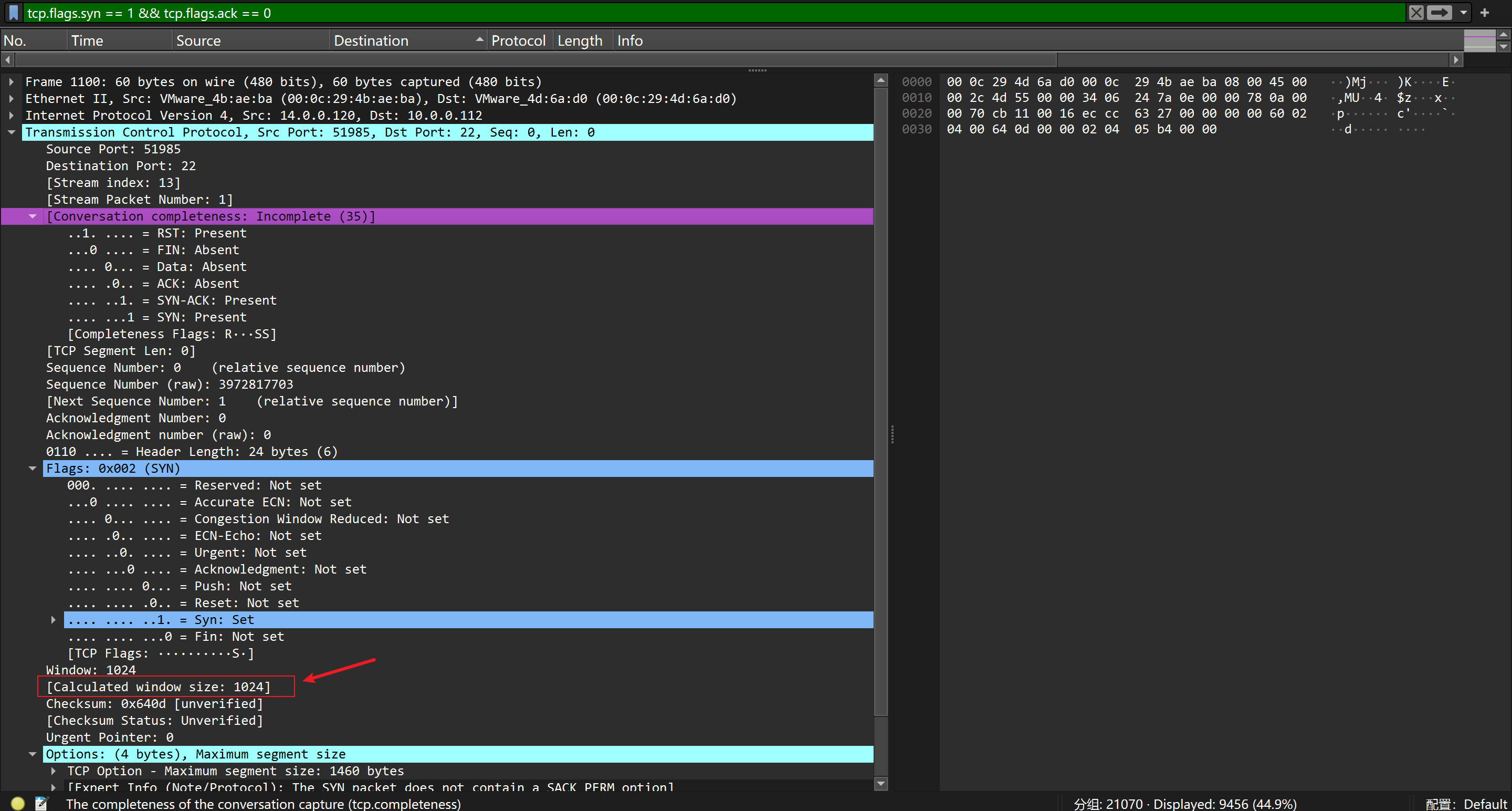Sort by the Protocol column header
The width and height of the screenshot is (1512, 811).
[x=518, y=40]
